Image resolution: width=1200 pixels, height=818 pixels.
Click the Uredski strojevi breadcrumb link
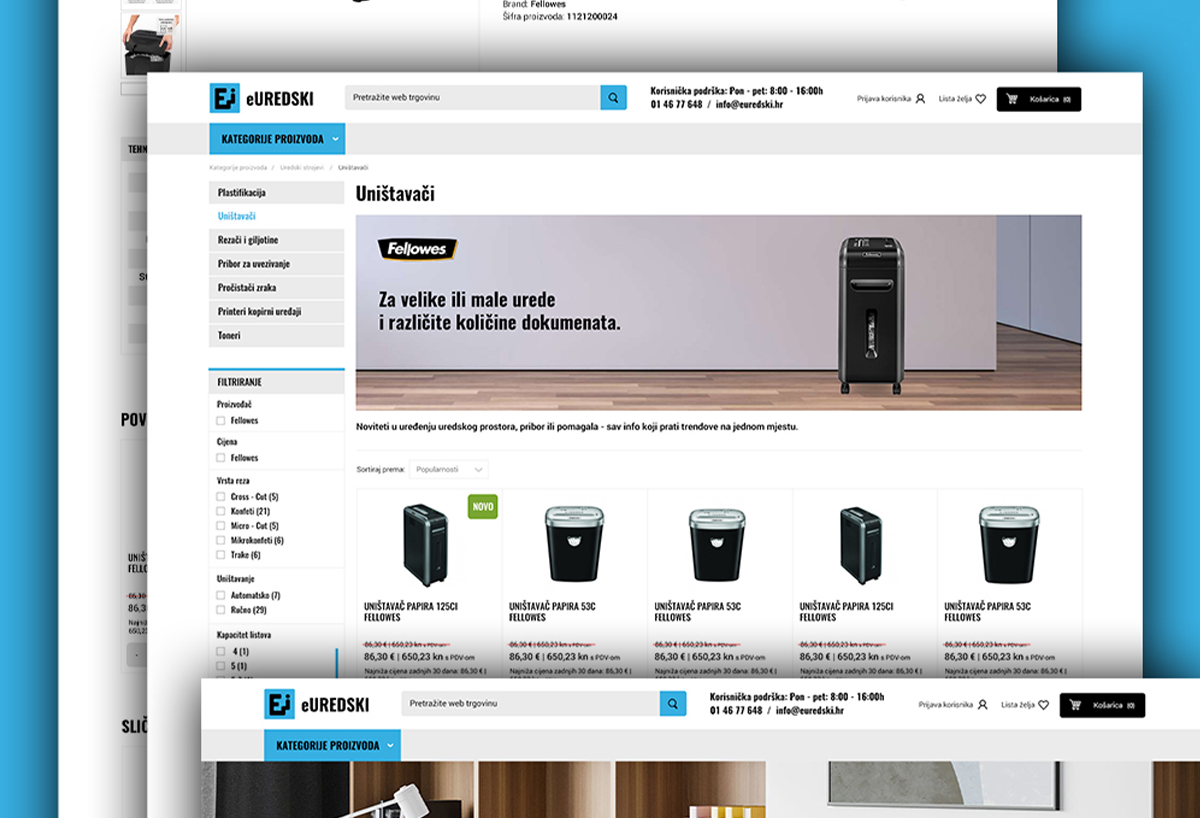point(301,167)
